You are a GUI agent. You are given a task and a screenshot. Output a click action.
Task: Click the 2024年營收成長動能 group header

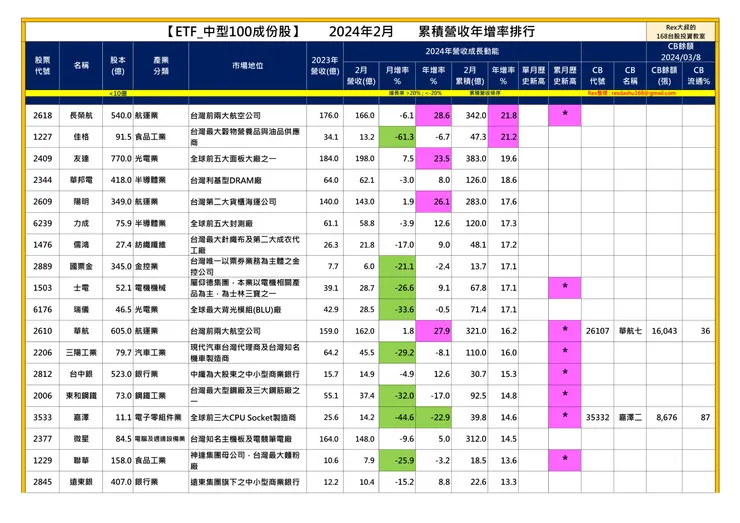(462, 51)
